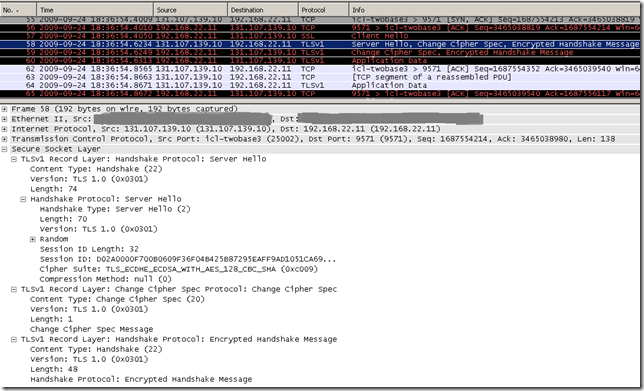Select packet 59 Change Cipher Spec row

320,52
